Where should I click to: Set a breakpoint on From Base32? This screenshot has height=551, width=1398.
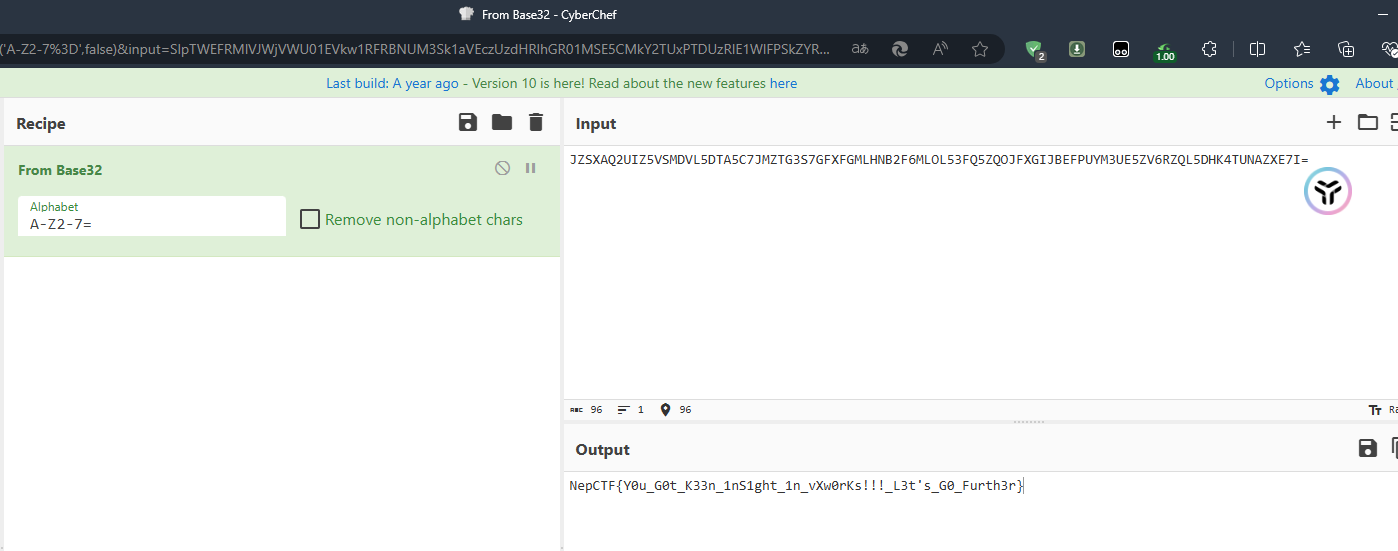point(530,168)
